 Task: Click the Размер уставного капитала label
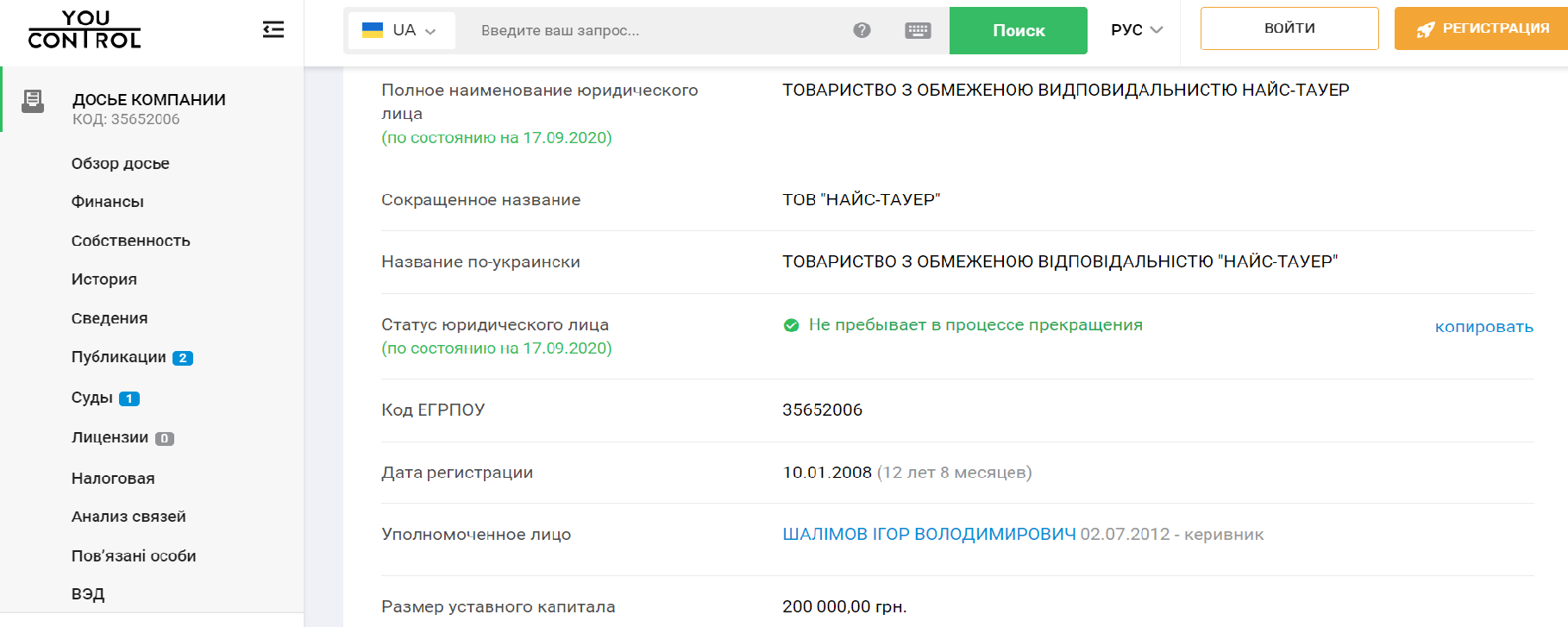click(x=499, y=606)
